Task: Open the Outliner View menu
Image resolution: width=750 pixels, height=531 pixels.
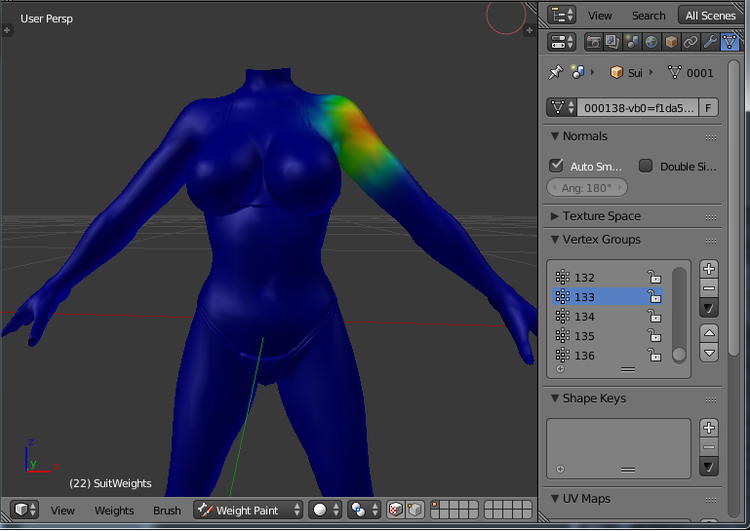Action: click(600, 16)
